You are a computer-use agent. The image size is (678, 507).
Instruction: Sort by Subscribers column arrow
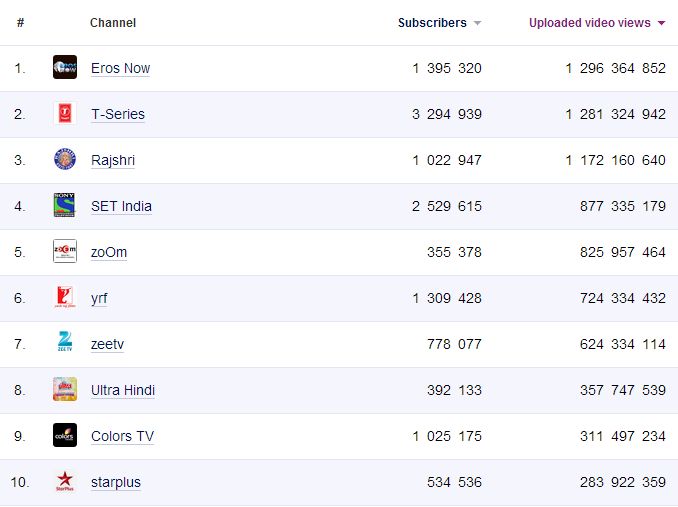tap(478, 23)
